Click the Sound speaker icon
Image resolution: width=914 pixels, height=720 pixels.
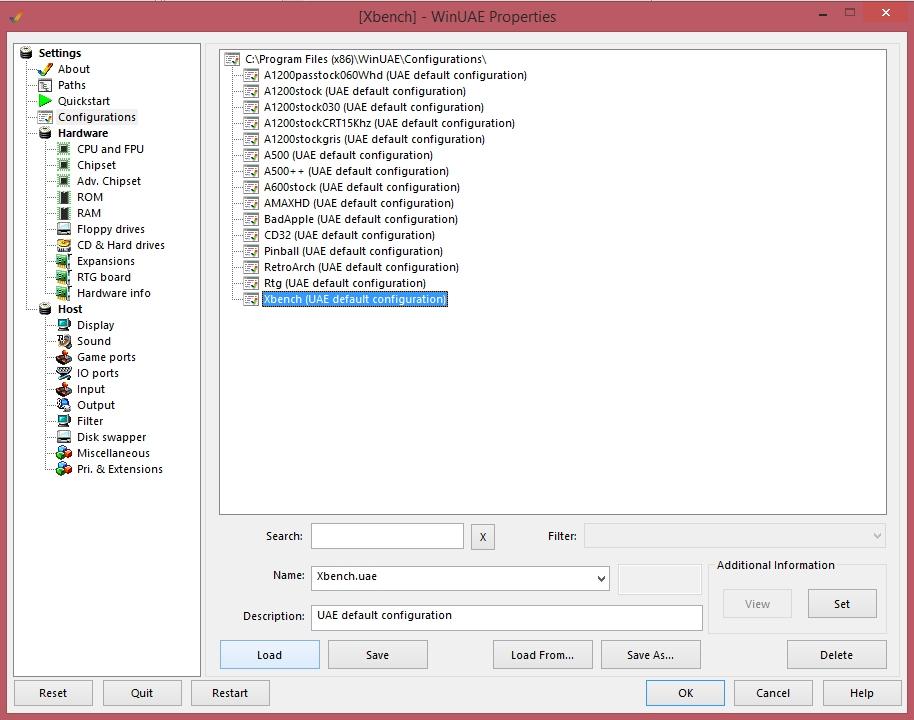(x=64, y=341)
